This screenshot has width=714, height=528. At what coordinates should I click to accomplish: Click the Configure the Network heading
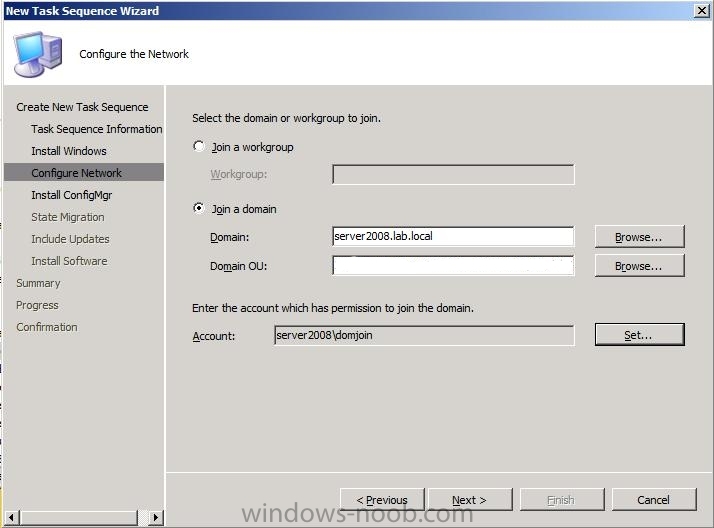click(x=134, y=54)
